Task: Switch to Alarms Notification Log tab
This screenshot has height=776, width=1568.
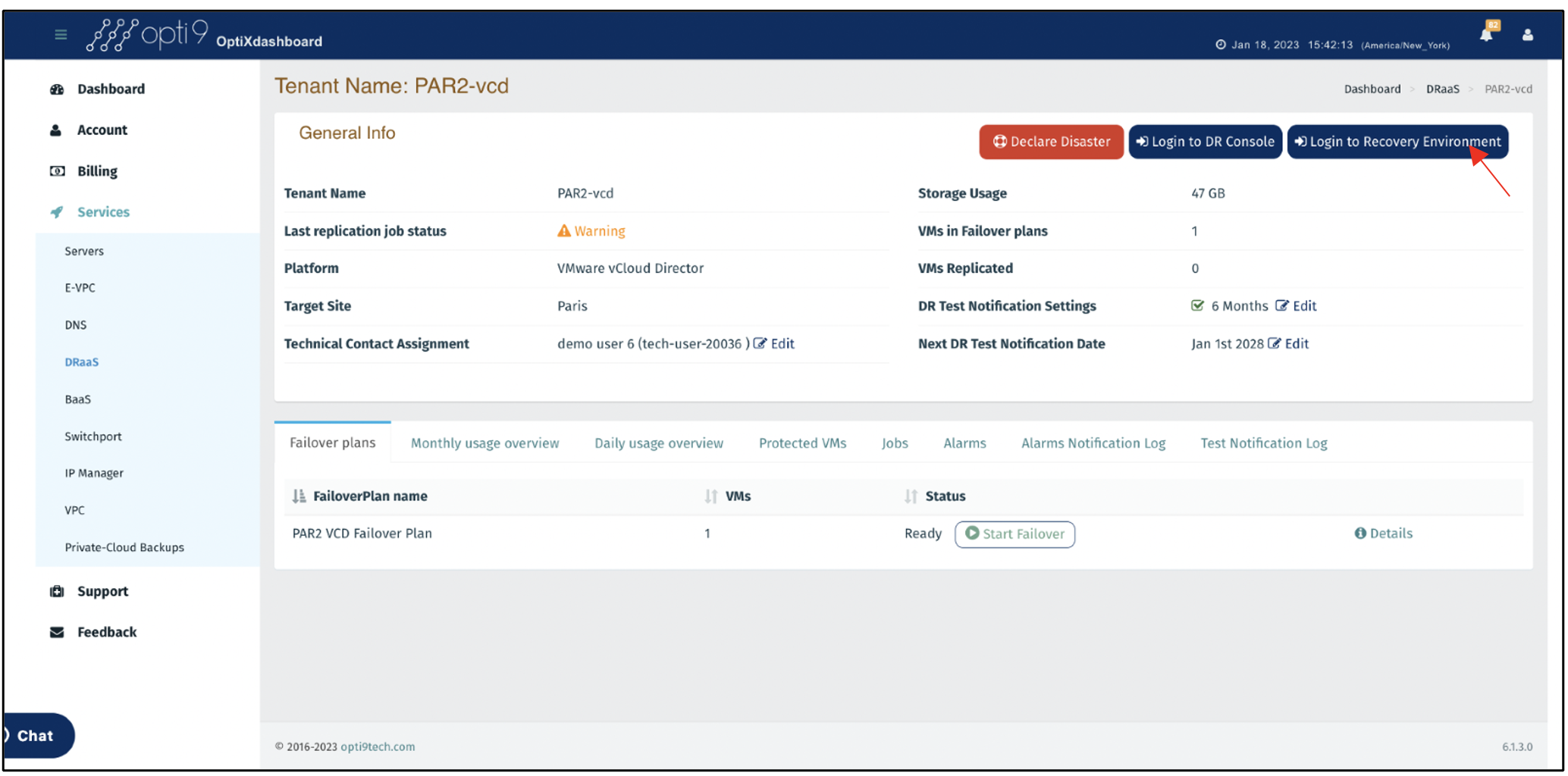Action: tap(1093, 443)
